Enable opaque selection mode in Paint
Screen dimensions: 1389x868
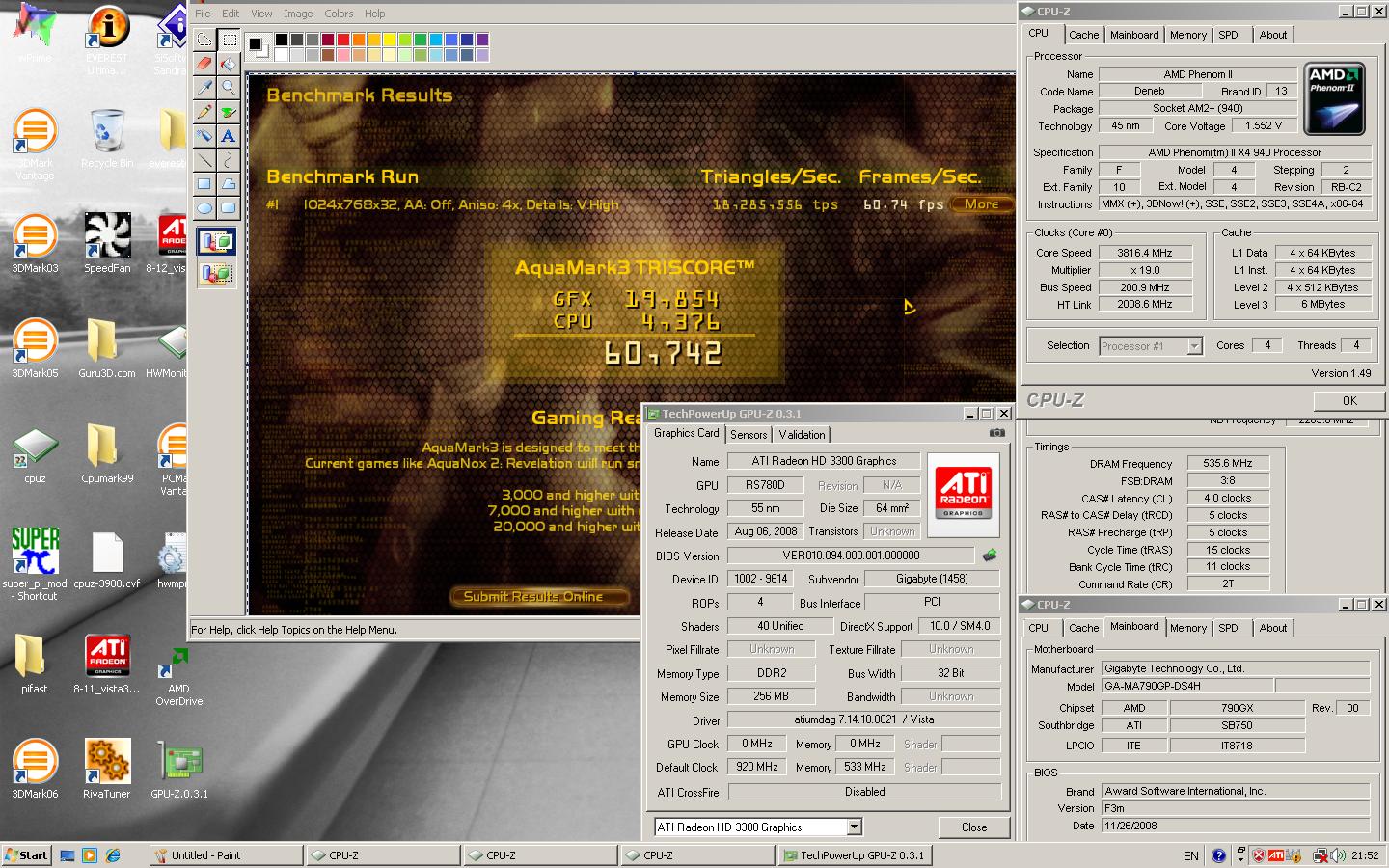[216, 241]
